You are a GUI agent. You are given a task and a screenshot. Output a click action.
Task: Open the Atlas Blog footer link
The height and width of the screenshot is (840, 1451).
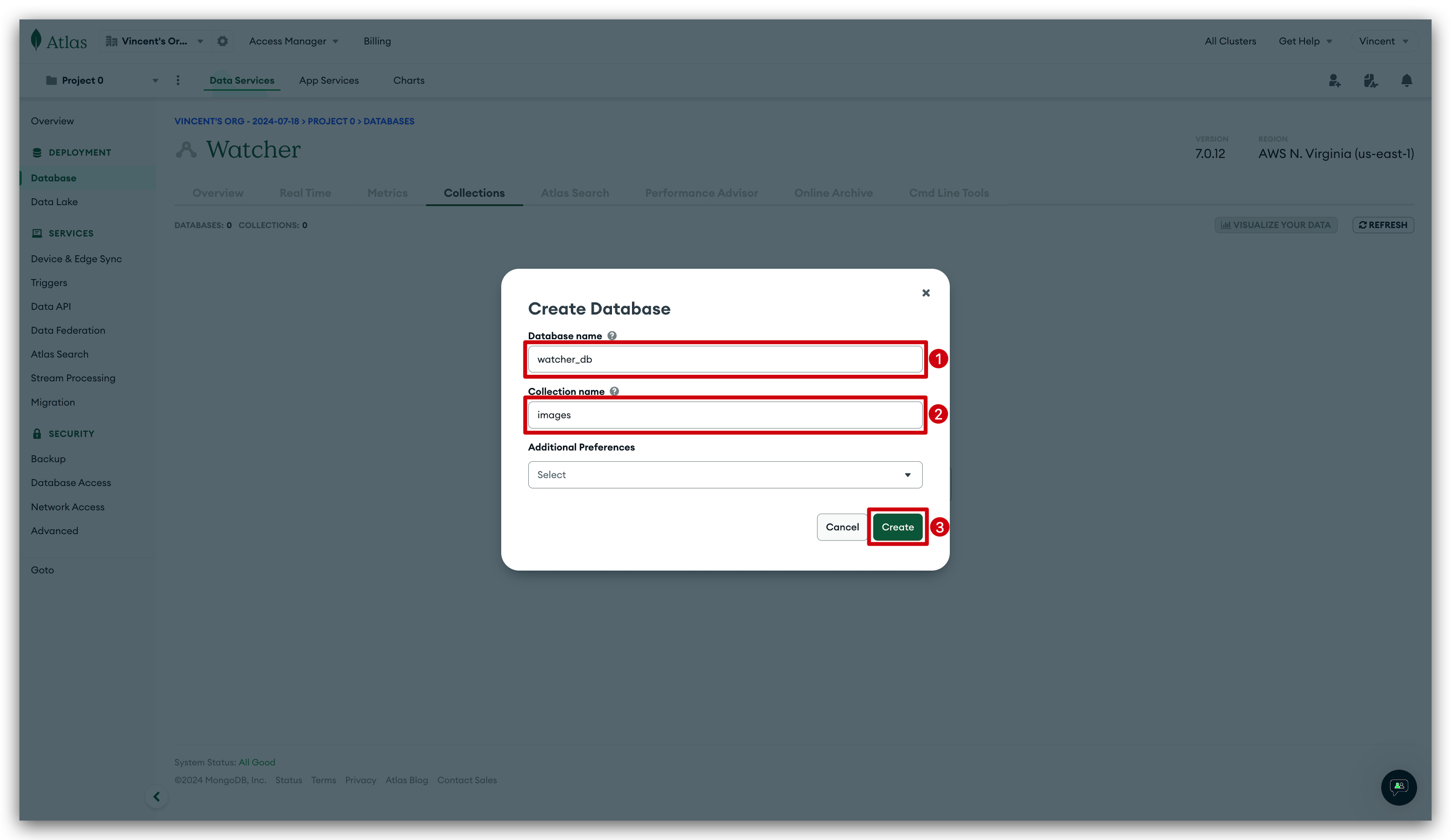(x=406, y=780)
